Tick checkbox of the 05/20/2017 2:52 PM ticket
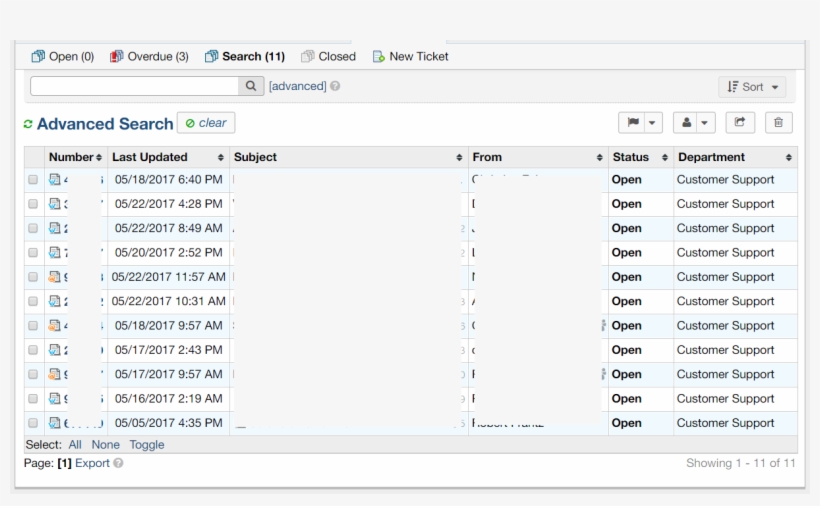This screenshot has width=820, height=506. click(33, 254)
